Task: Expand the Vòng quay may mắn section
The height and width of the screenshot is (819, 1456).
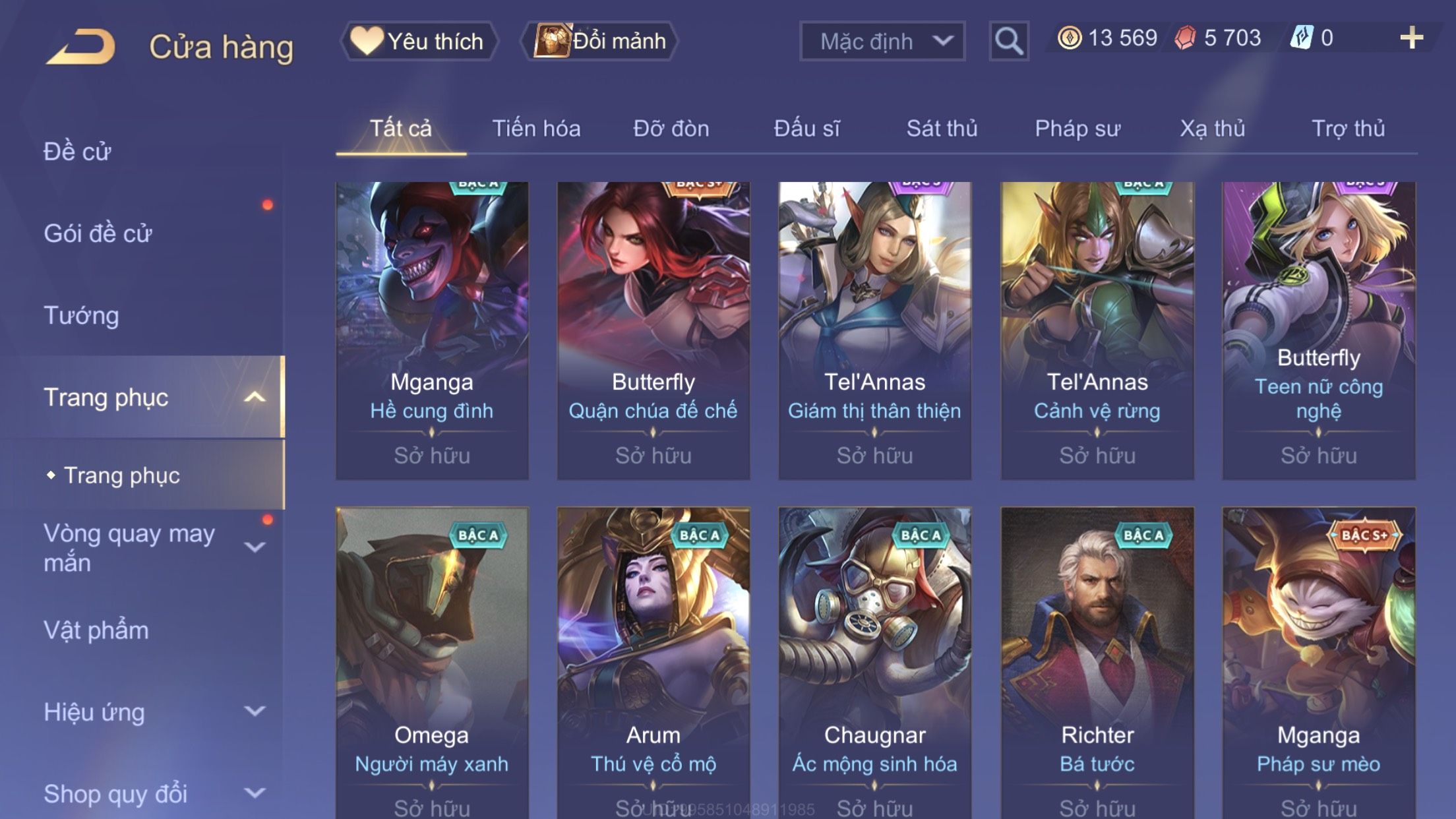Action: (255, 547)
